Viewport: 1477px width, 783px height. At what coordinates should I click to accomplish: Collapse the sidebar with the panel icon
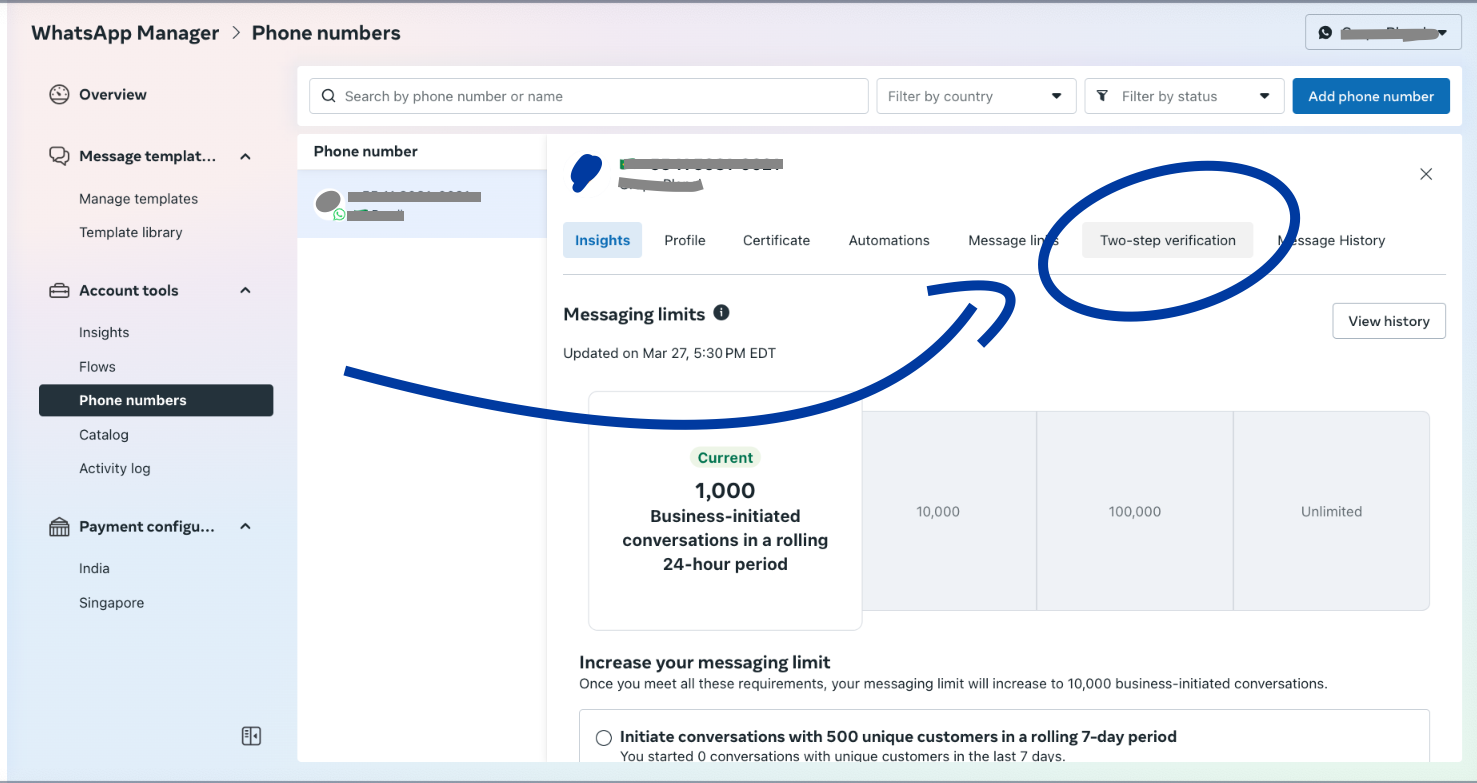pyautogui.click(x=251, y=736)
